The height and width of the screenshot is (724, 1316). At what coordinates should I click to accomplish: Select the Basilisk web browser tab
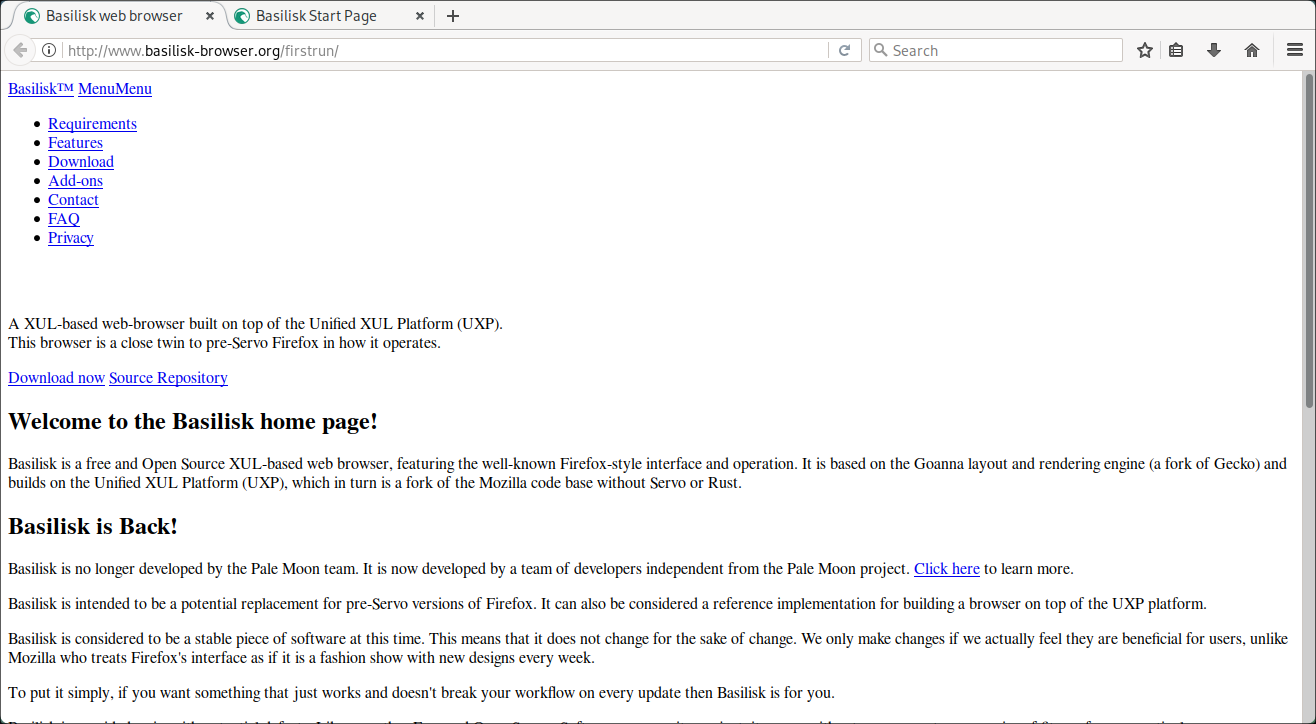118,16
